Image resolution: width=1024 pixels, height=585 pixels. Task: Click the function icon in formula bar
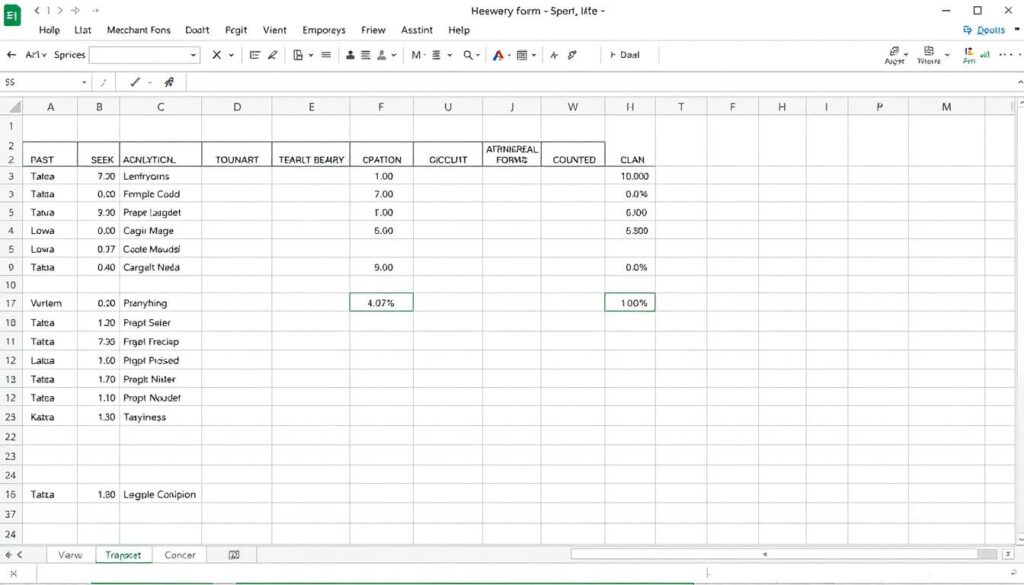pos(169,82)
